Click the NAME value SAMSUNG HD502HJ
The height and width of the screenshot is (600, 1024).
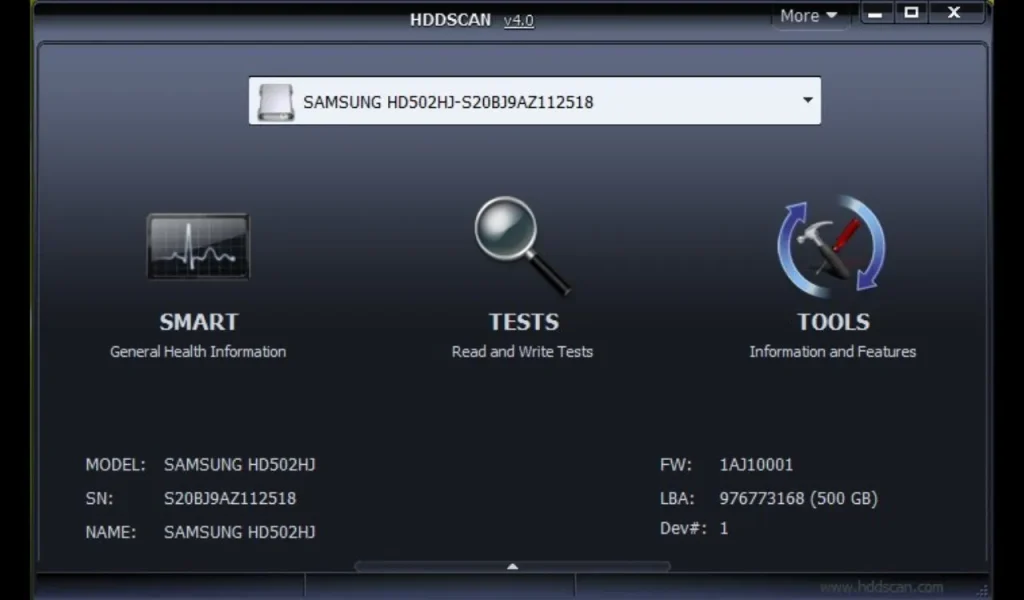point(240,533)
